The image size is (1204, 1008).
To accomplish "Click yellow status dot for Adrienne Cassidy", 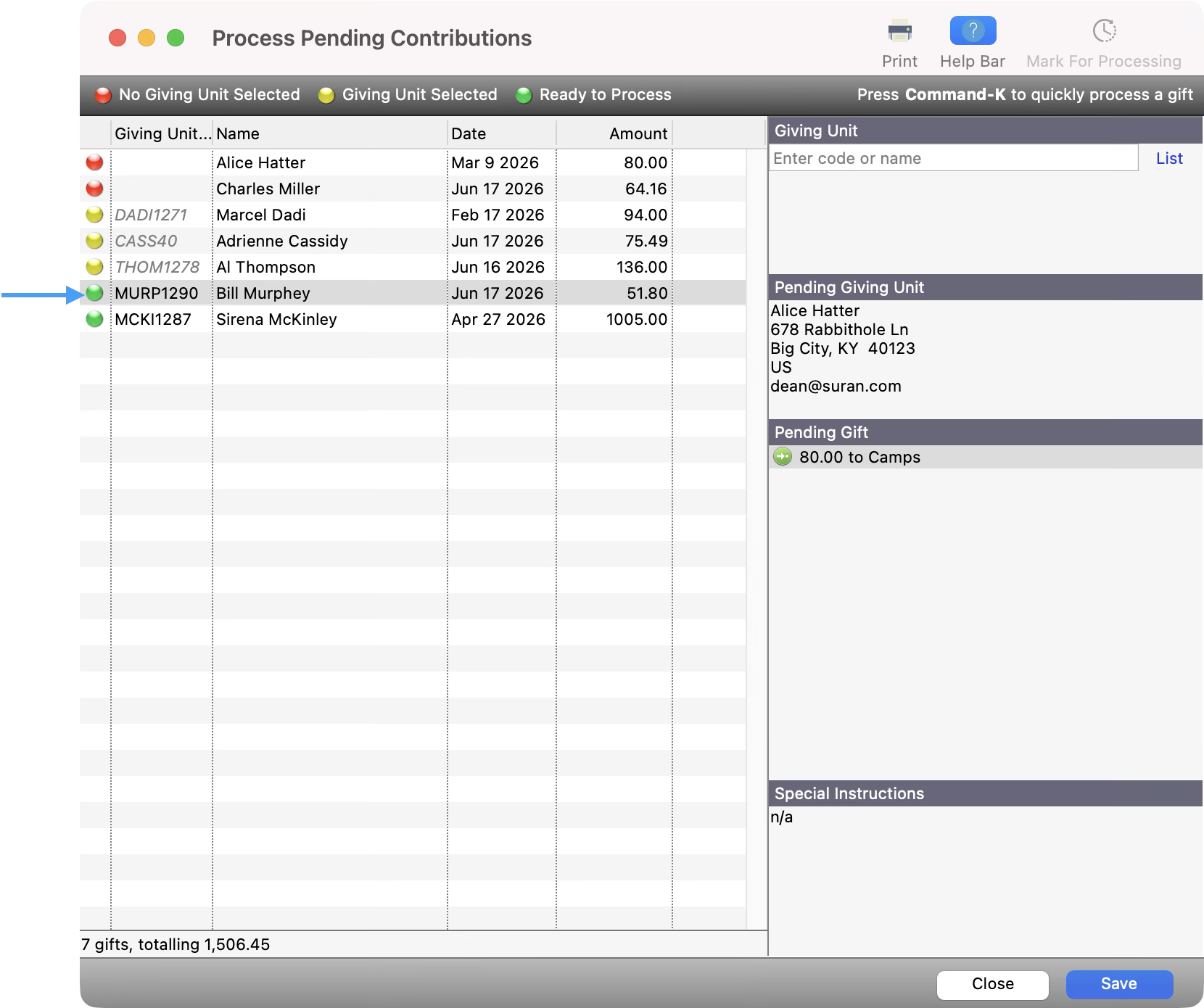I will click(94, 241).
